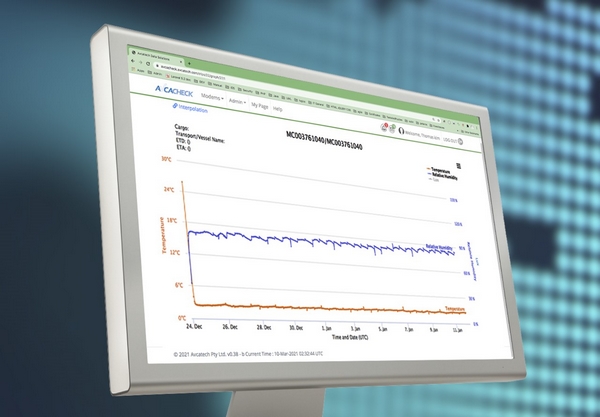Screen dimensions: 600x417
Task: Click the vertical Temperature axis title
Action: (x=163, y=235)
